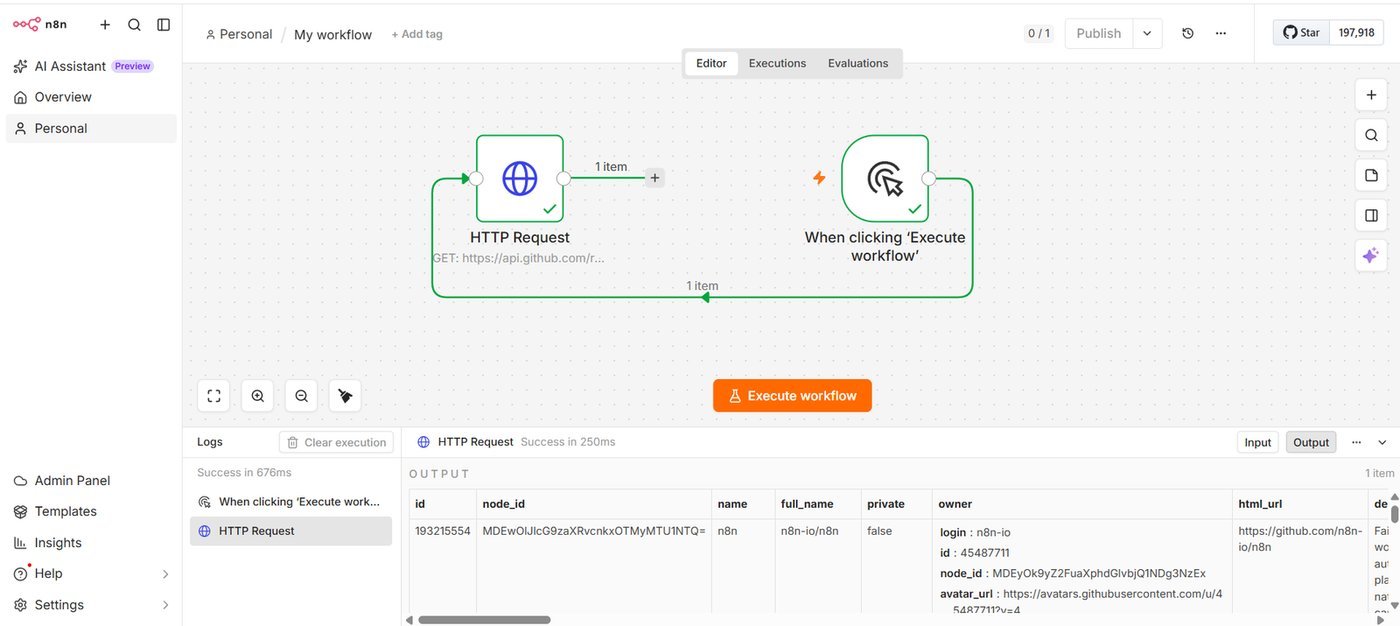The width and height of the screenshot is (1400, 626).
Task: Expand the Settings menu
Action: coord(91,604)
